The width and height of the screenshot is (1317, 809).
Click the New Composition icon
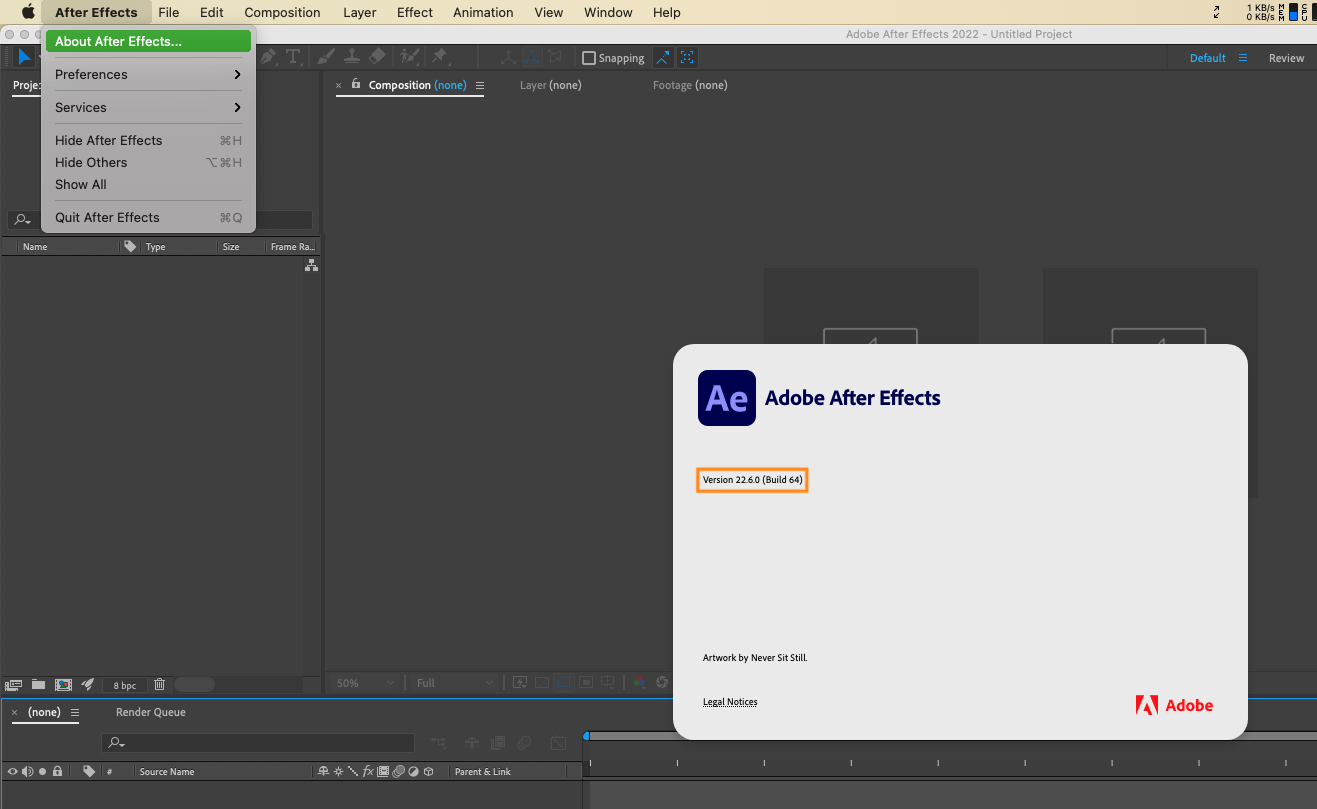point(63,684)
